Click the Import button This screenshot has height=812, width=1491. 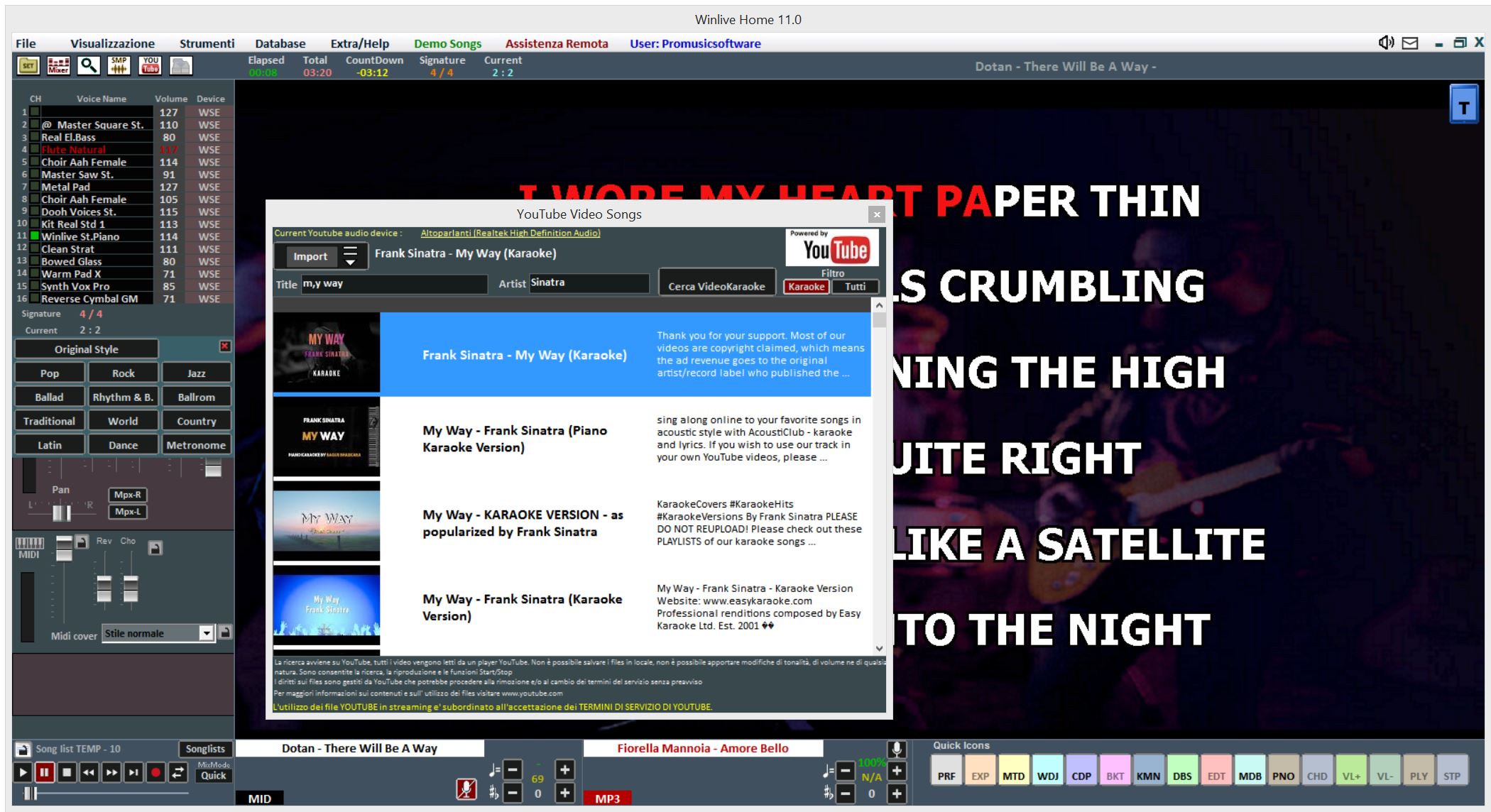310,256
